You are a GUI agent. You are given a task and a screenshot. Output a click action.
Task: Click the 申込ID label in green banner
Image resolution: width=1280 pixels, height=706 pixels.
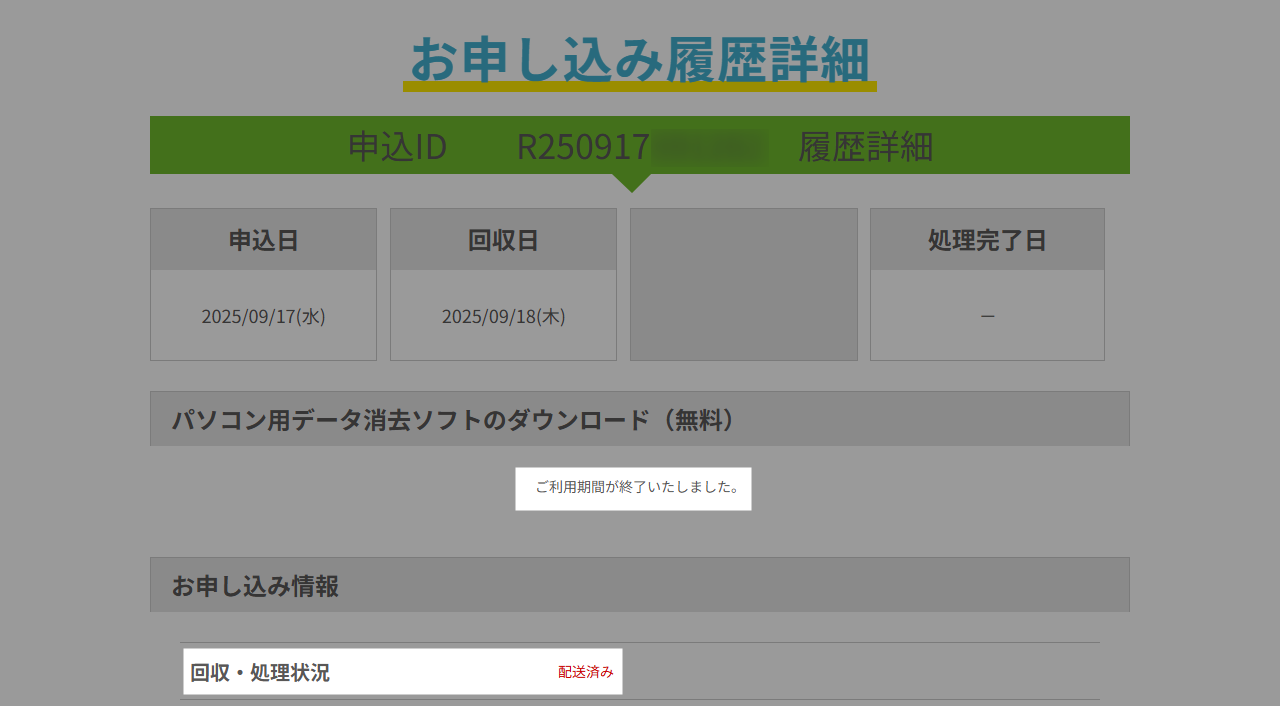pos(397,147)
